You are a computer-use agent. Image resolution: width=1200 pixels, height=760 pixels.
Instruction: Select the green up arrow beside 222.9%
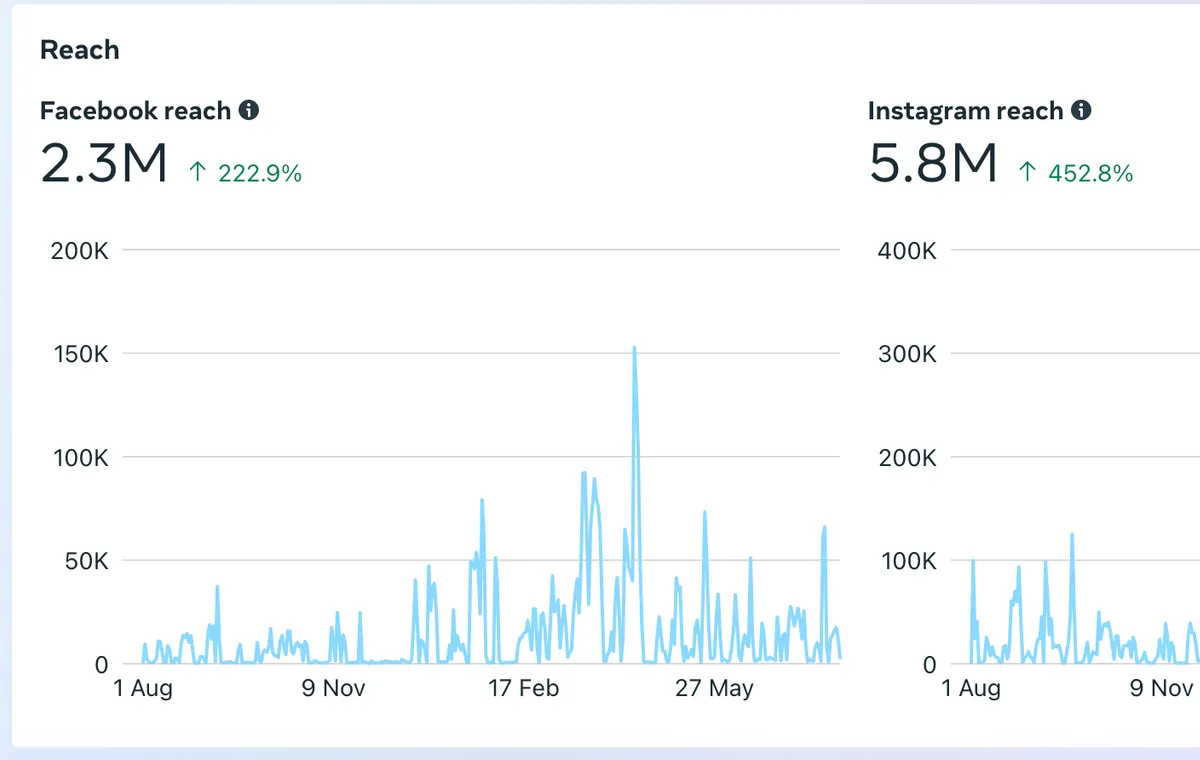pyautogui.click(x=197, y=173)
